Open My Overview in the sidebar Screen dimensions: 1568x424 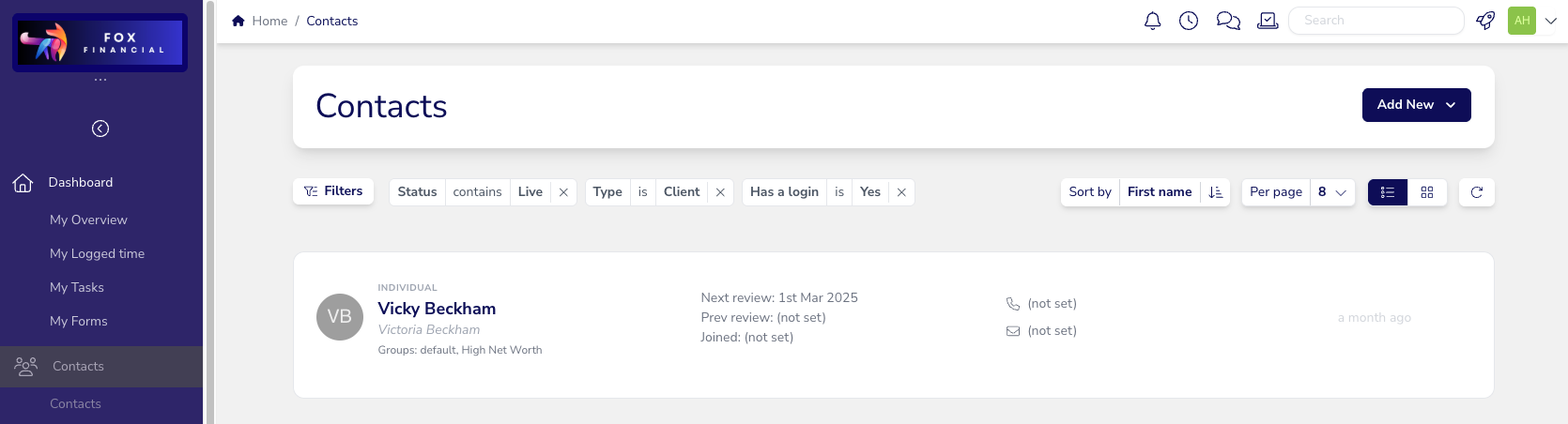[x=88, y=220]
